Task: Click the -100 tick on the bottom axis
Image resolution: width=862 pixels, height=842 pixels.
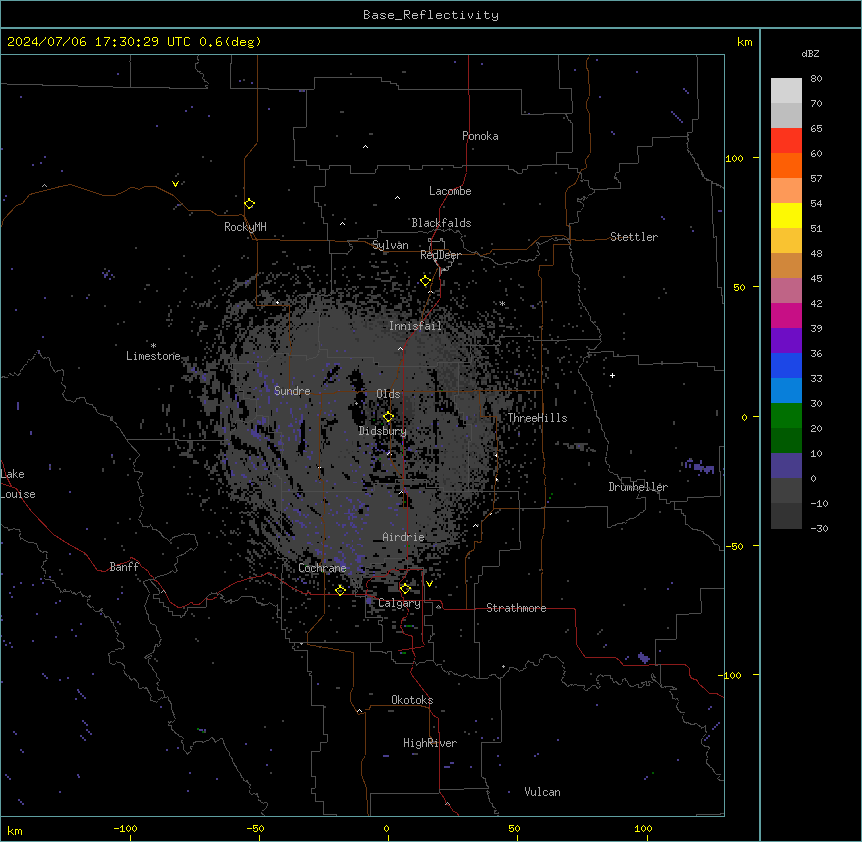Action: click(126, 828)
